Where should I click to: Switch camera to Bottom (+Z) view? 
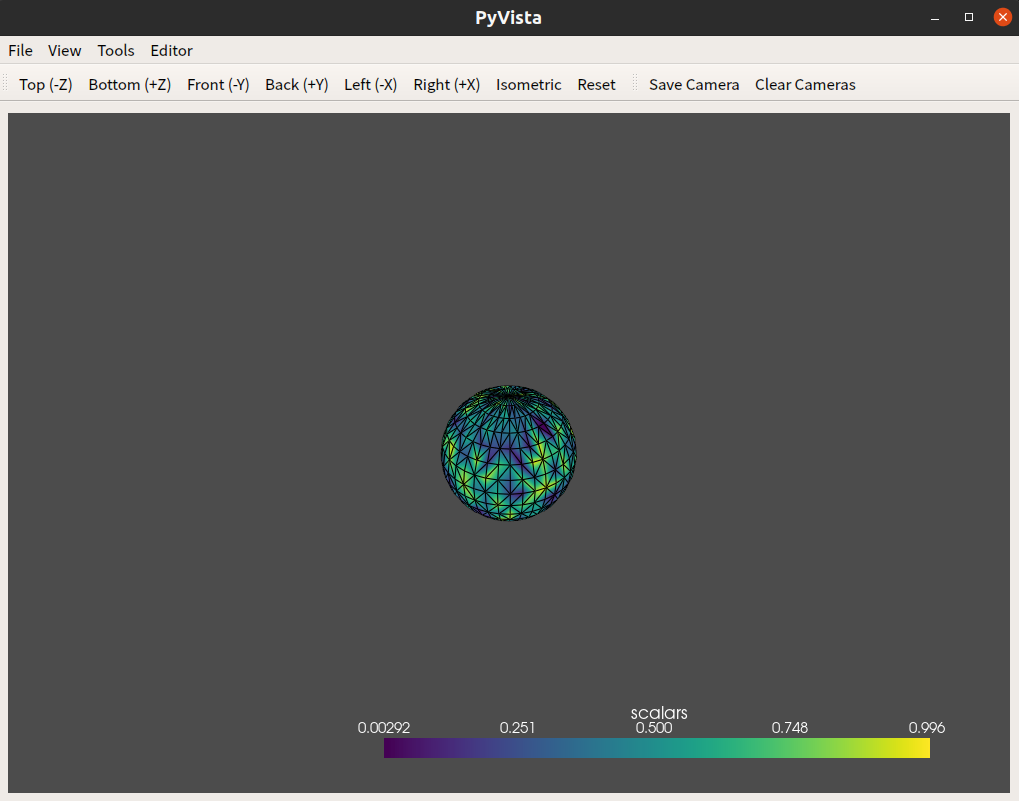pyautogui.click(x=130, y=84)
